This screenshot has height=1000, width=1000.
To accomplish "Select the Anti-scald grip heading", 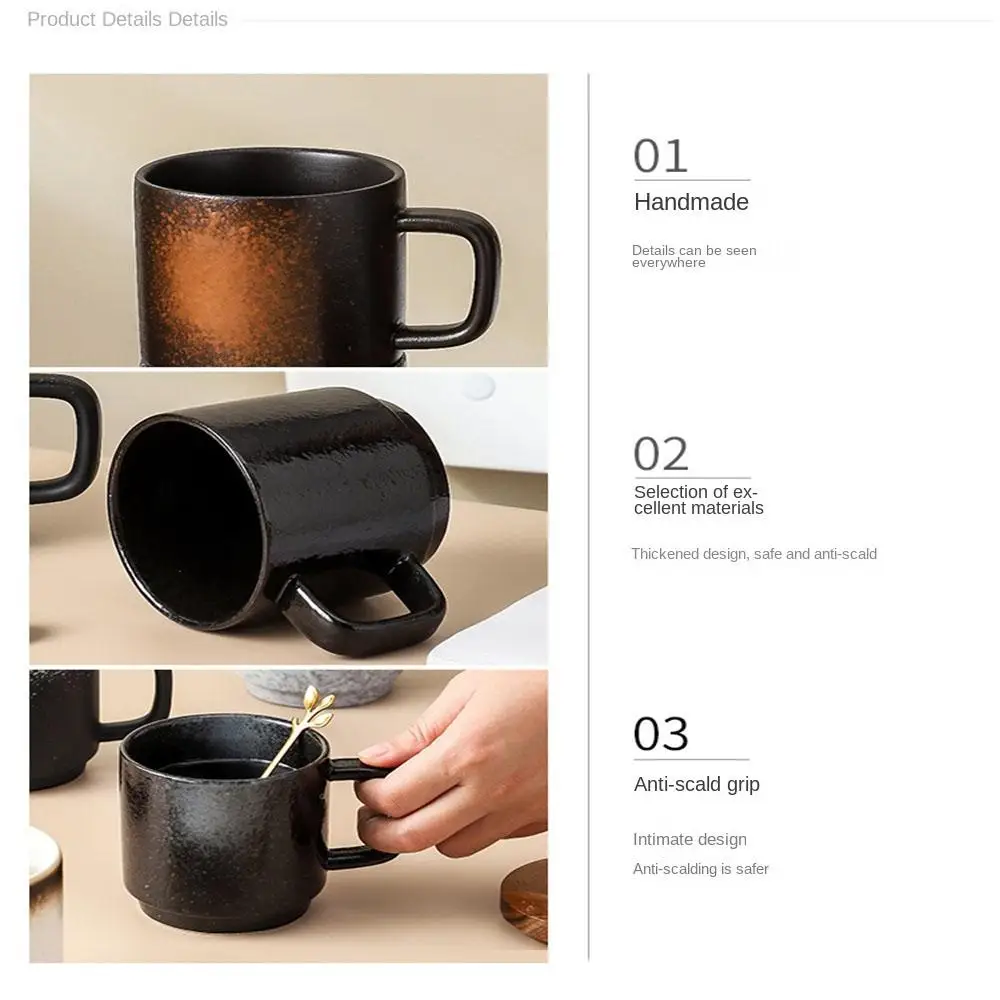I will point(696,784).
